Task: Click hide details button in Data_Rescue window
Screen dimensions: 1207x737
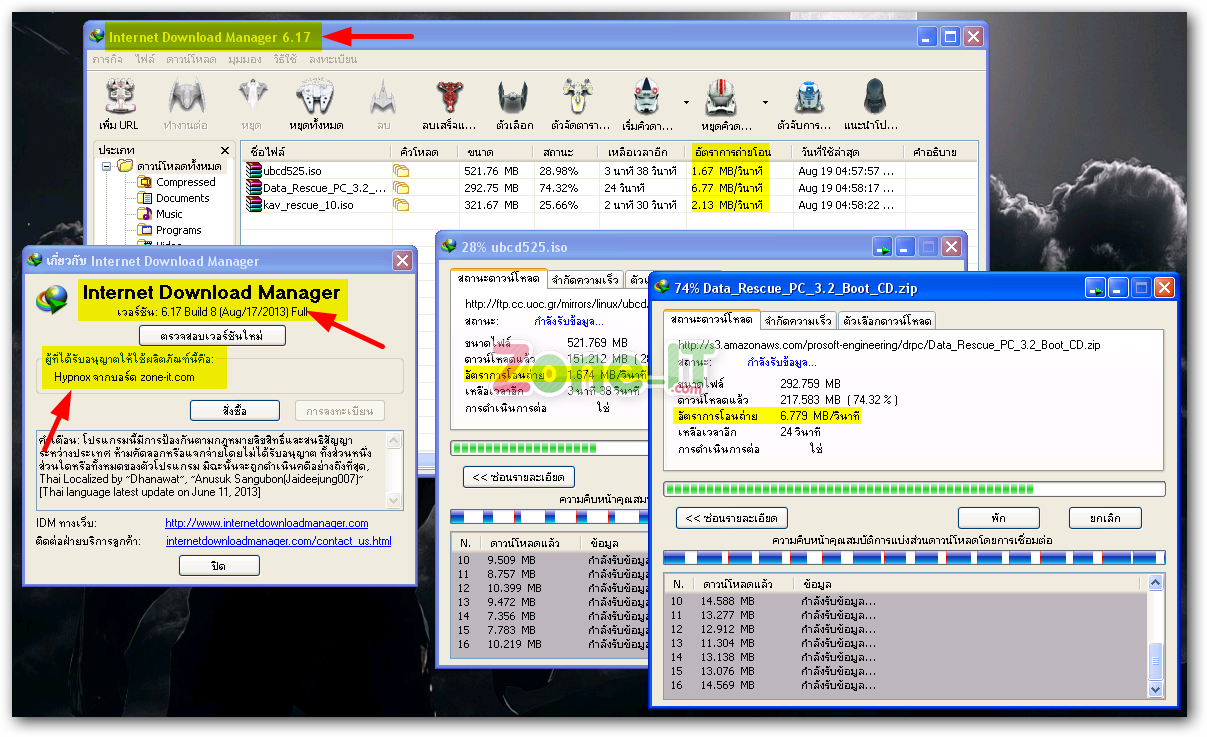Action: 732,518
